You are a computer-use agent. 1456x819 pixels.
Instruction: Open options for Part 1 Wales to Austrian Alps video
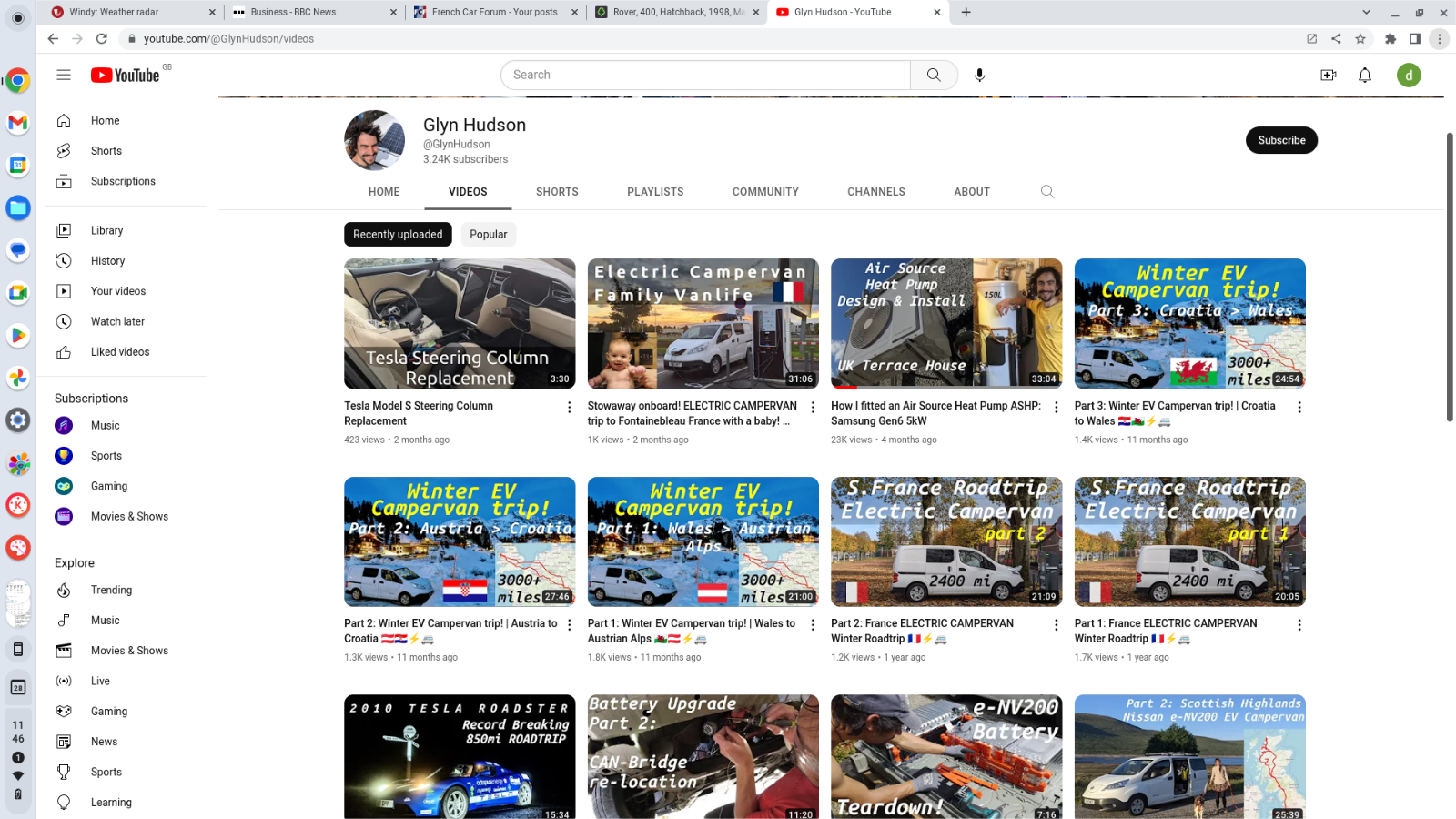pos(813,625)
